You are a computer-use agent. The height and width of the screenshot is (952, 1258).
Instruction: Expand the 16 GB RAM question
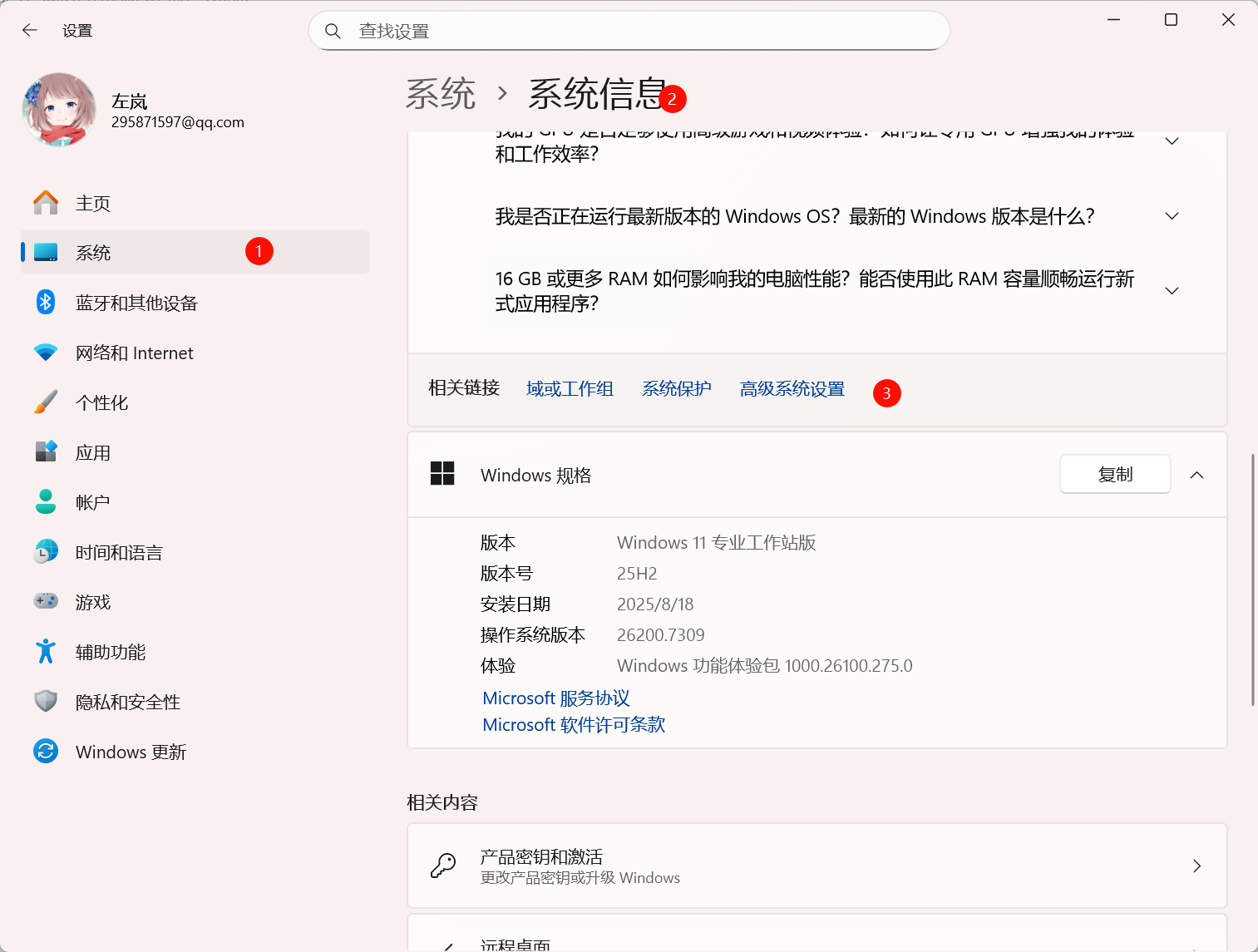1172,291
